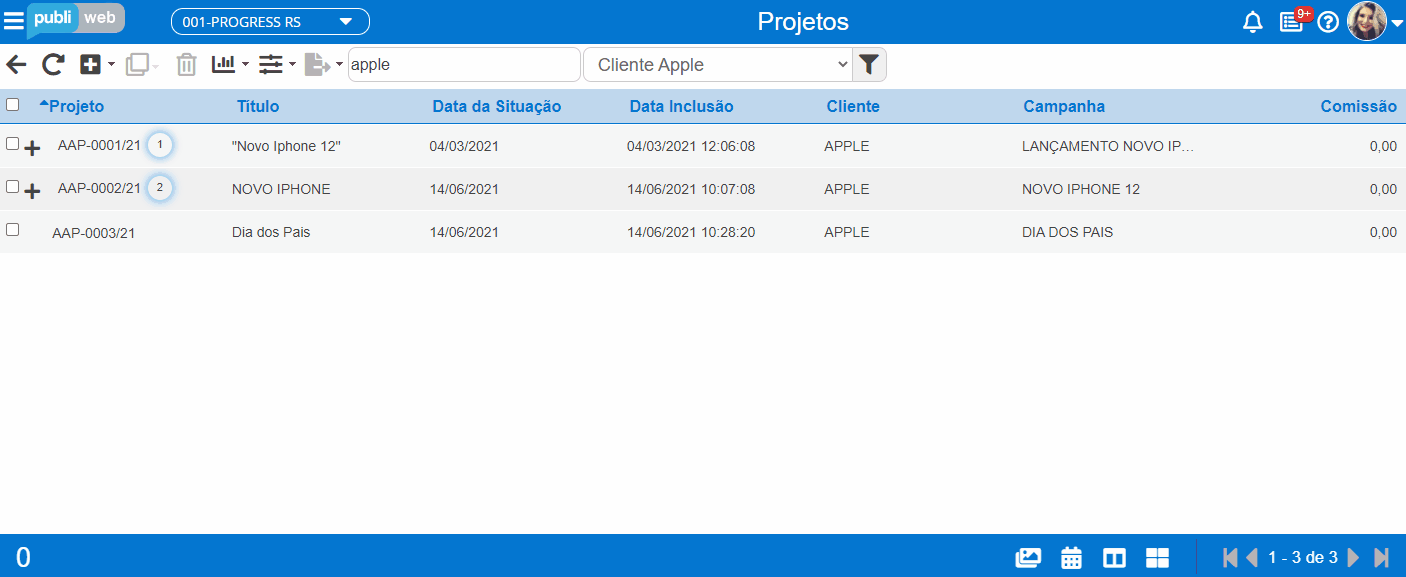Image resolution: width=1406 pixels, height=577 pixels.
Task: Click the badge 1 on AAP-0001/21
Action: pyautogui.click(x=160, y=146)
